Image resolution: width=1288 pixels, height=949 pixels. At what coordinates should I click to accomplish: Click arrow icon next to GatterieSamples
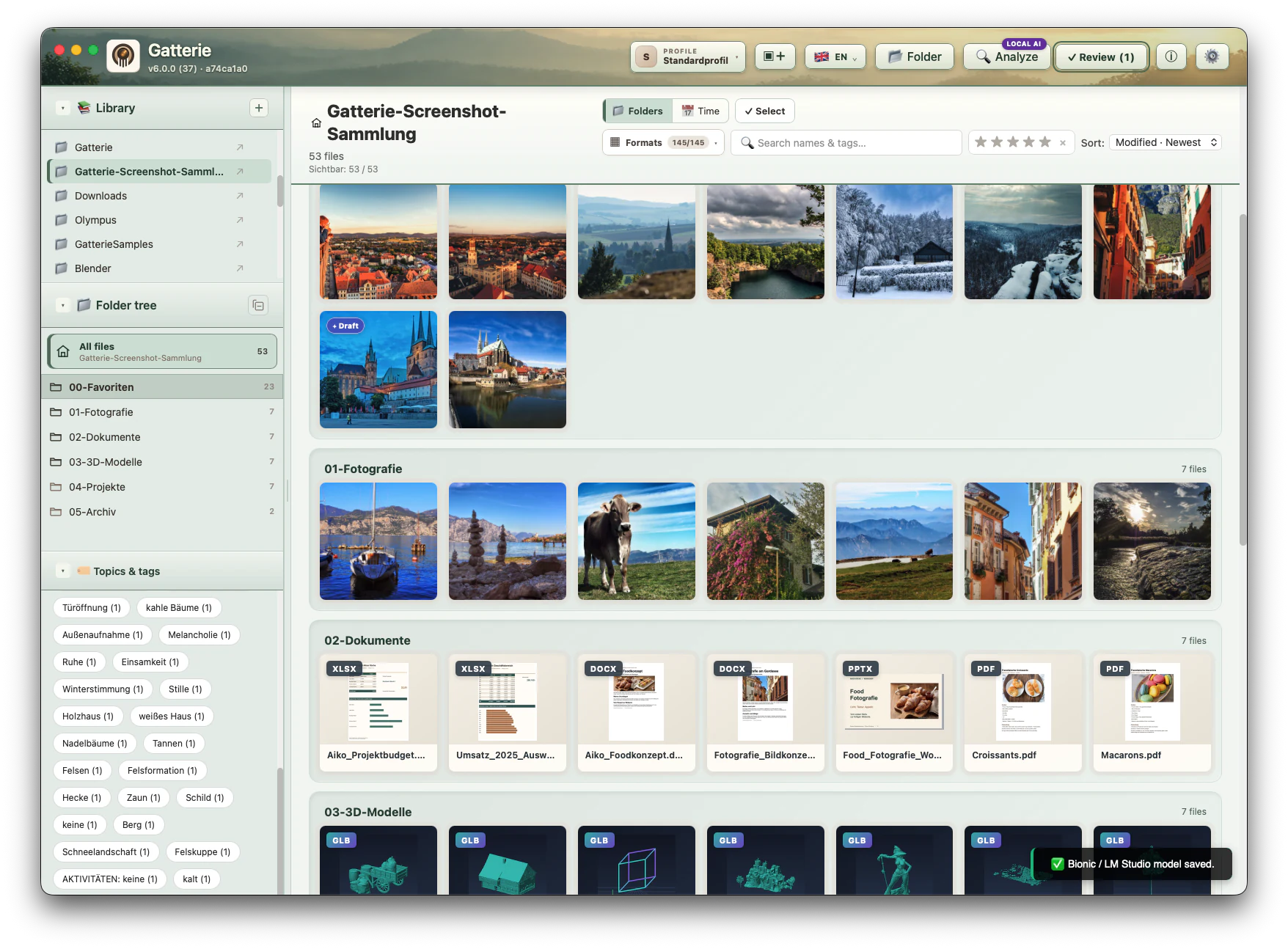[x=240, y=244]
